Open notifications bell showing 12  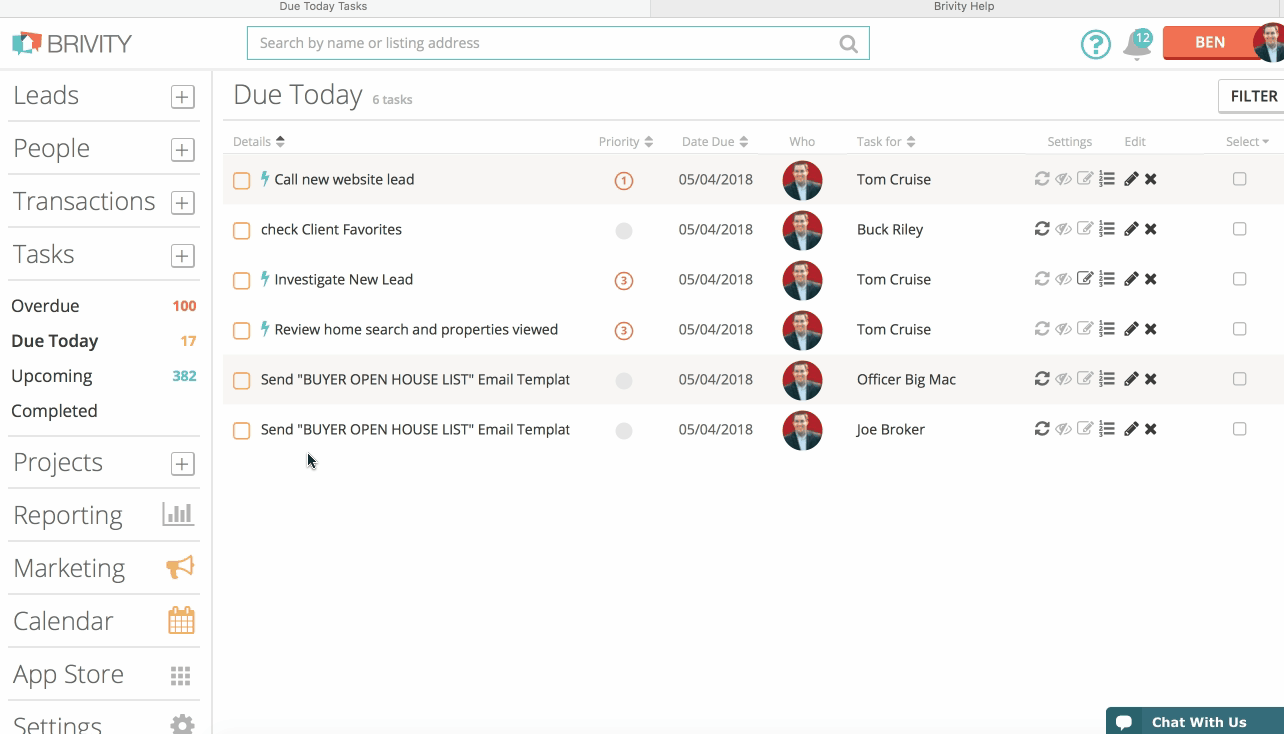coord(1137,44)
